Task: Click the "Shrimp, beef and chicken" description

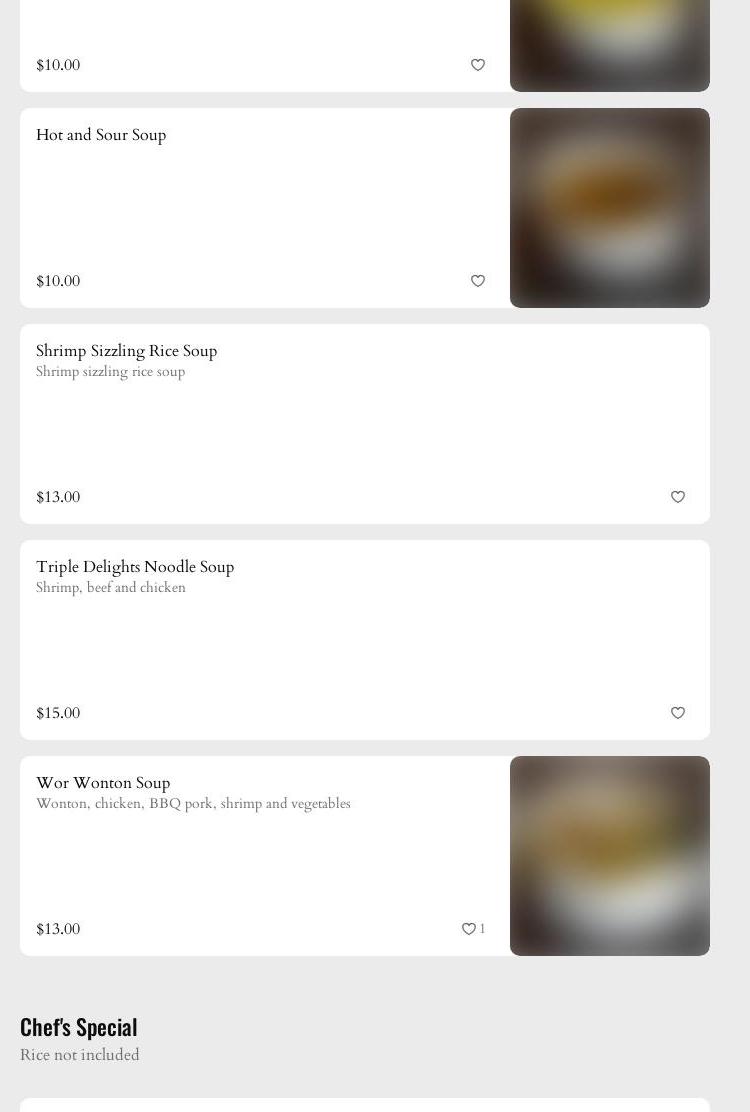Action: (x=111, y=588)
